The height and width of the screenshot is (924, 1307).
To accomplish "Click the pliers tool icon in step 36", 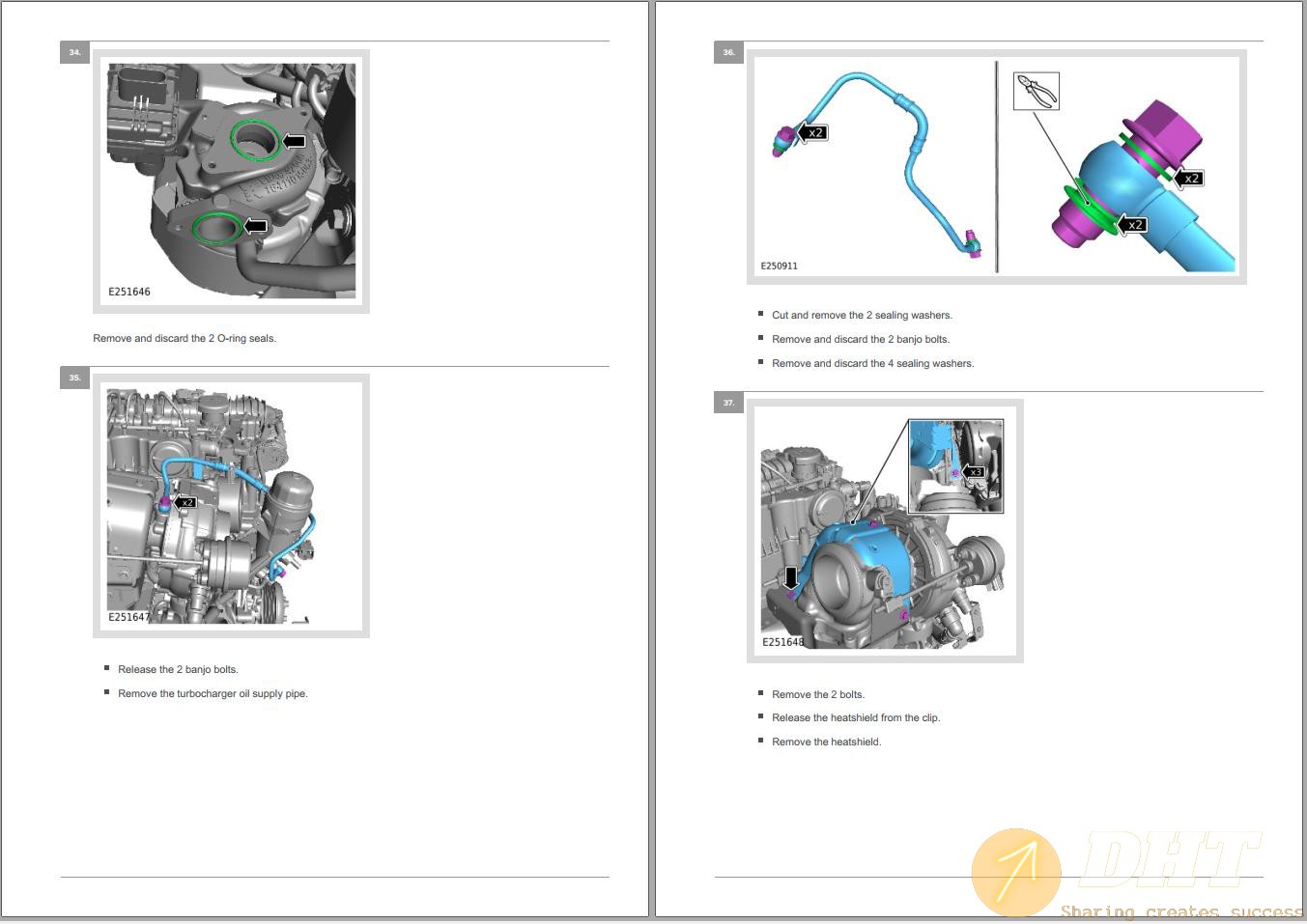I will click(x=1037, y=91).
